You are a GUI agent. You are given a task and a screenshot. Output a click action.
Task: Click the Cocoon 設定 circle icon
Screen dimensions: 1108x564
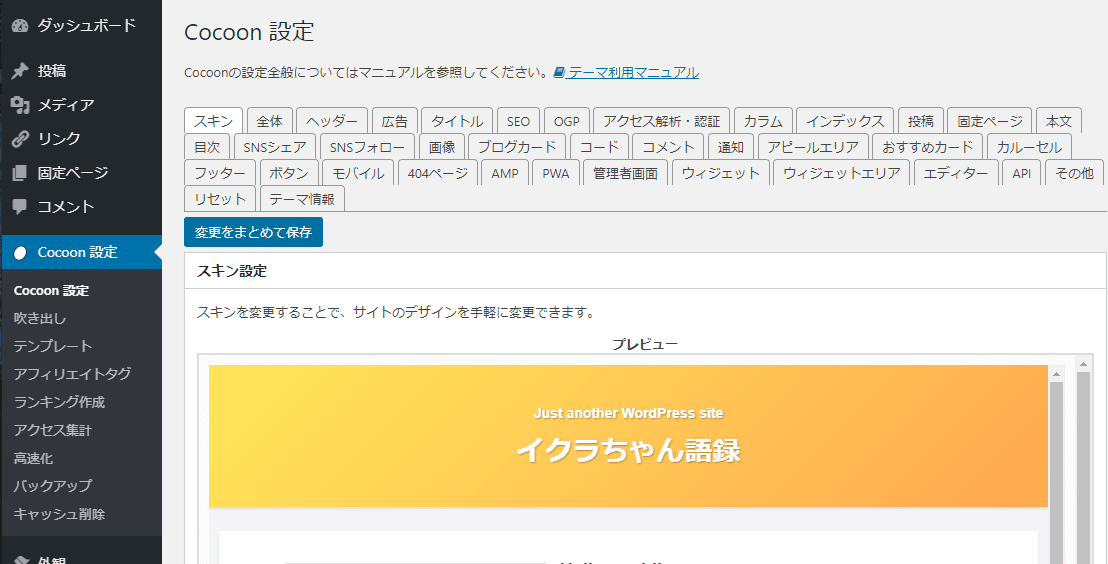pos(20,253)
